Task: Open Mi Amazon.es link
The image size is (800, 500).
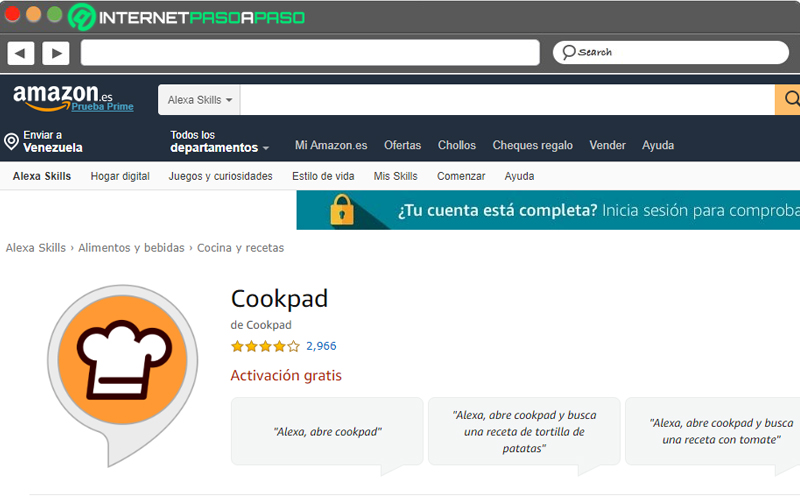Action: click(x=331, y=145)
